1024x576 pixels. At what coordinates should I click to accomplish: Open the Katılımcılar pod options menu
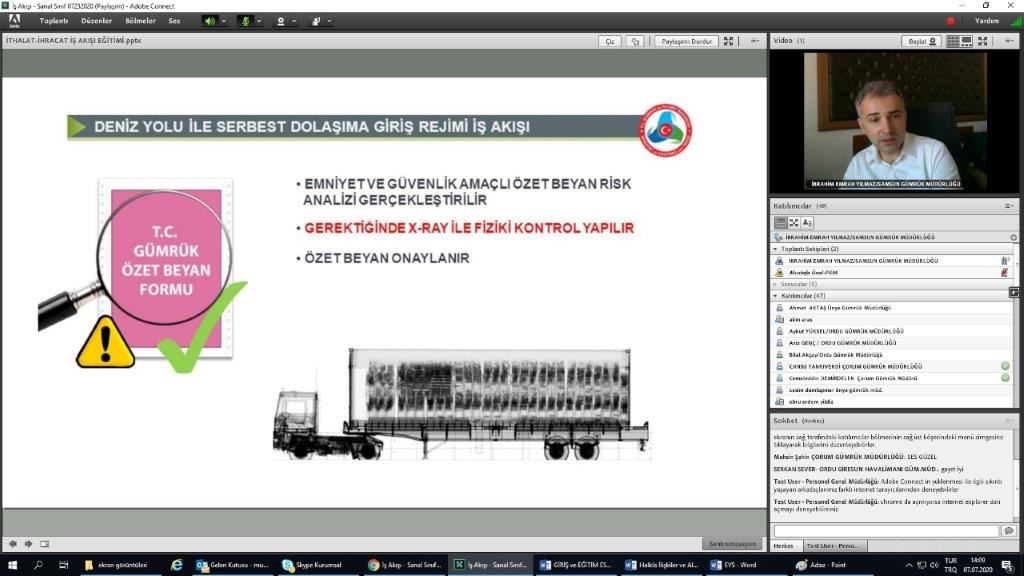(x=1009, y=205)
